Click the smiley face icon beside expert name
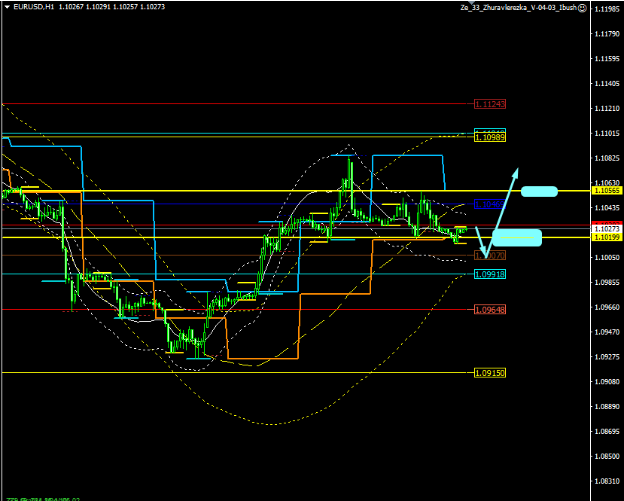This screenshot has width=624, height=501. tap(582, 7)
